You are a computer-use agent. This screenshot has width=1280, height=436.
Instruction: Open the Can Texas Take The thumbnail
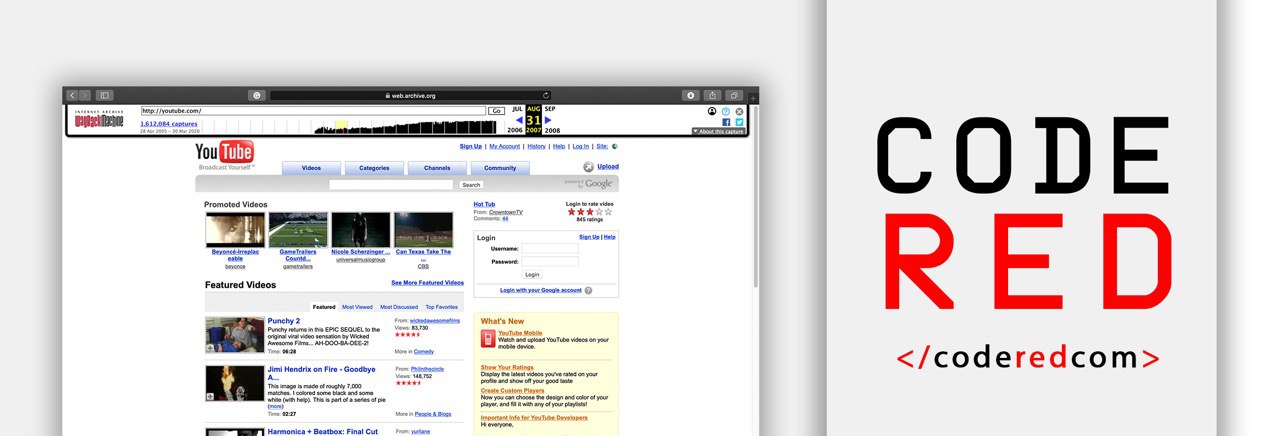point(423,230)
